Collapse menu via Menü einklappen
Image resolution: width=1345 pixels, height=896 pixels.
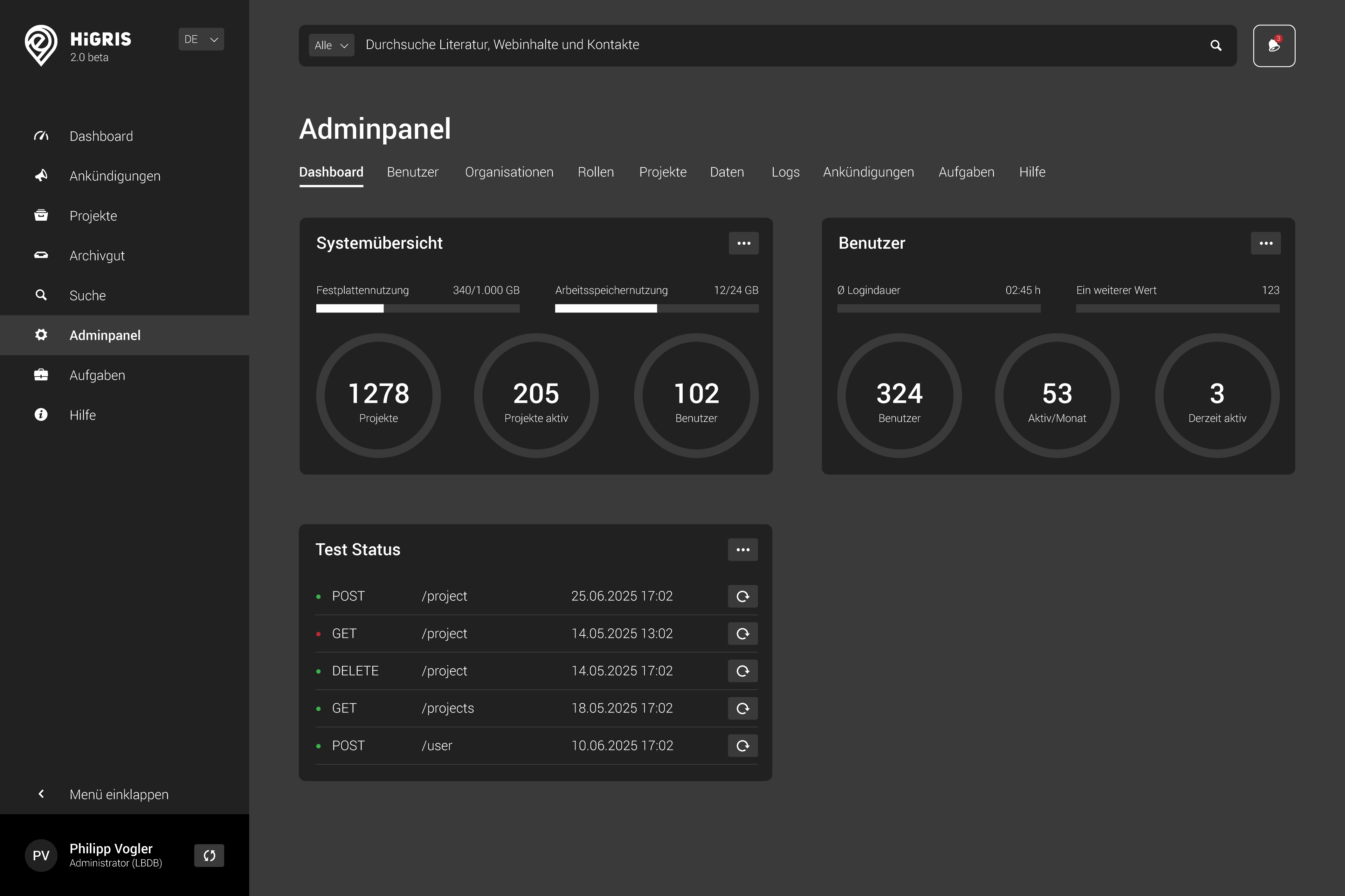(118, 794)
